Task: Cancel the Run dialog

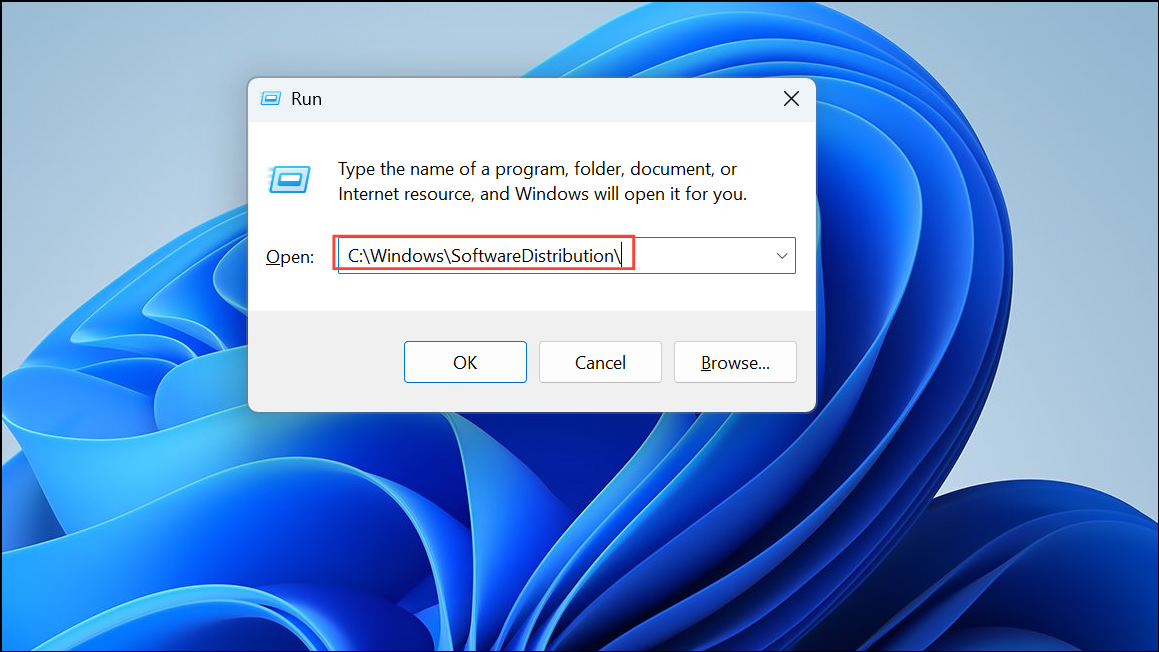Action: click(600, 362)
